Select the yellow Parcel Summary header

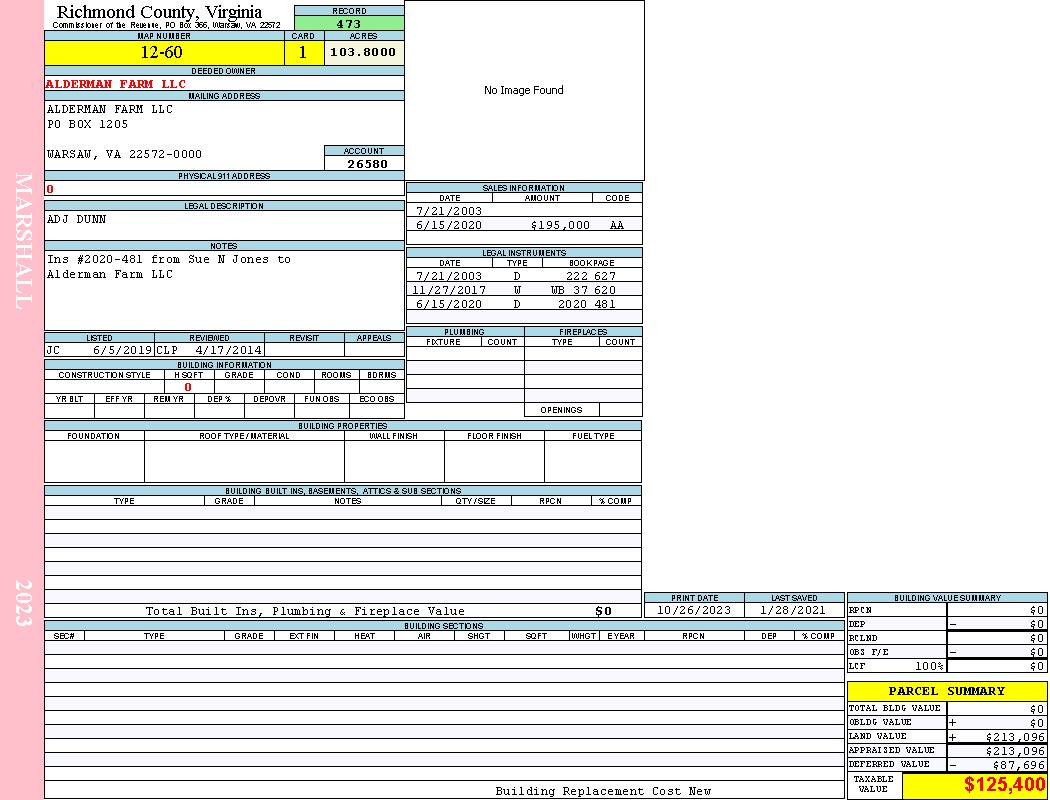(946, 691)
